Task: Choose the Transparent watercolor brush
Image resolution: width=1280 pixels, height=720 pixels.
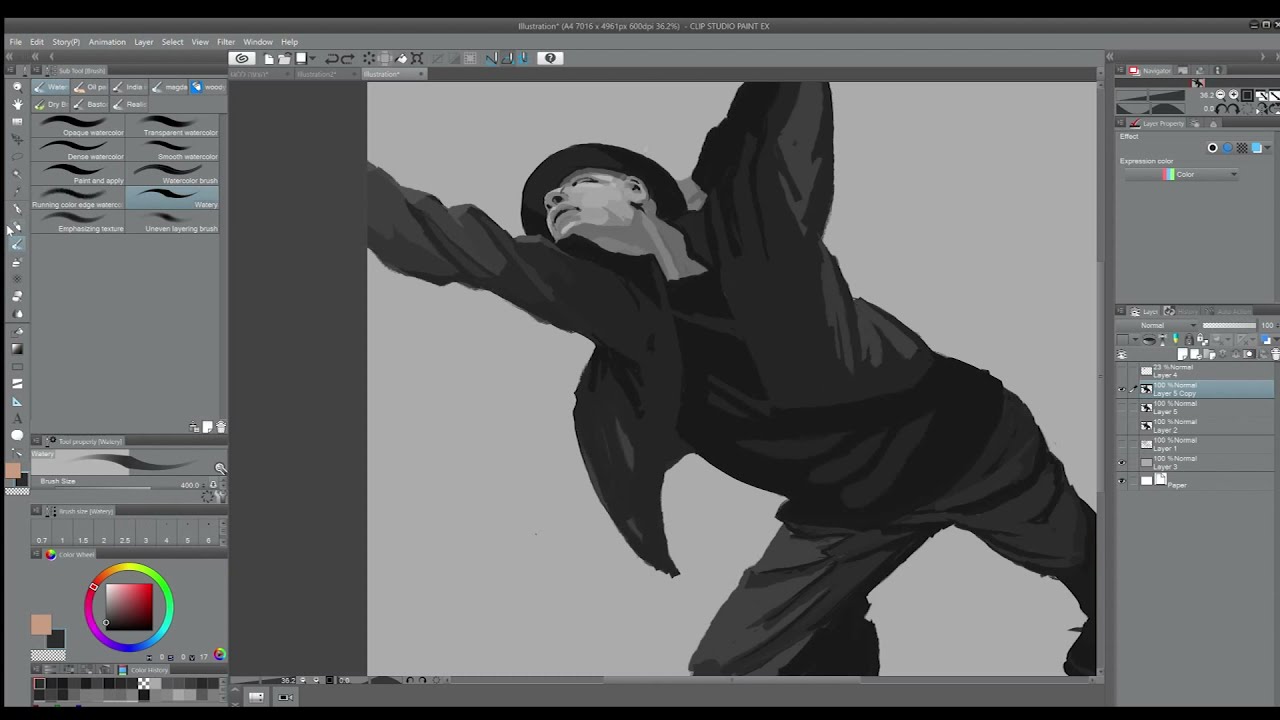Action: (x=173, y=126)
